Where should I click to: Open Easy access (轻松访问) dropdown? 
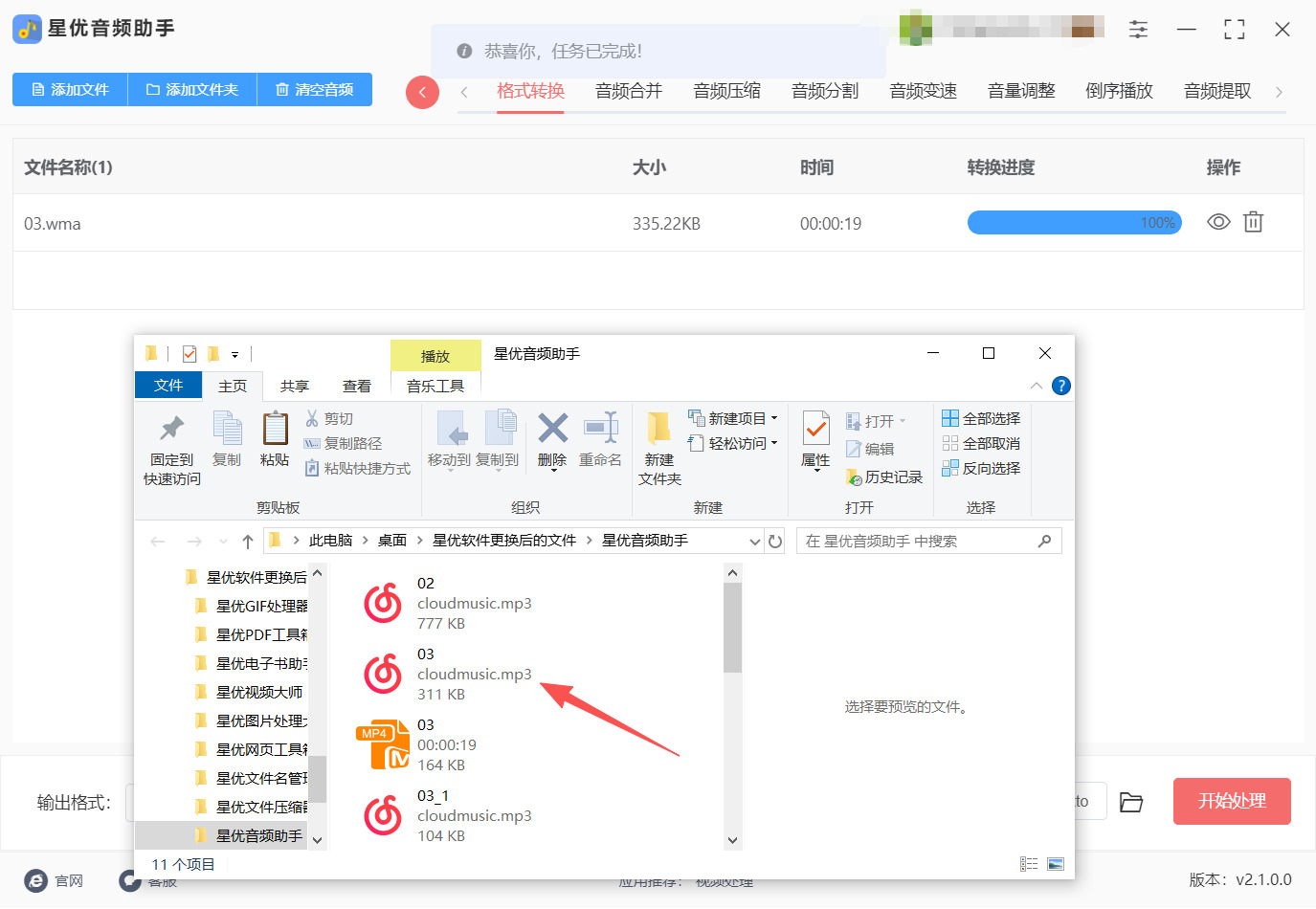click(x=733, y=443)
